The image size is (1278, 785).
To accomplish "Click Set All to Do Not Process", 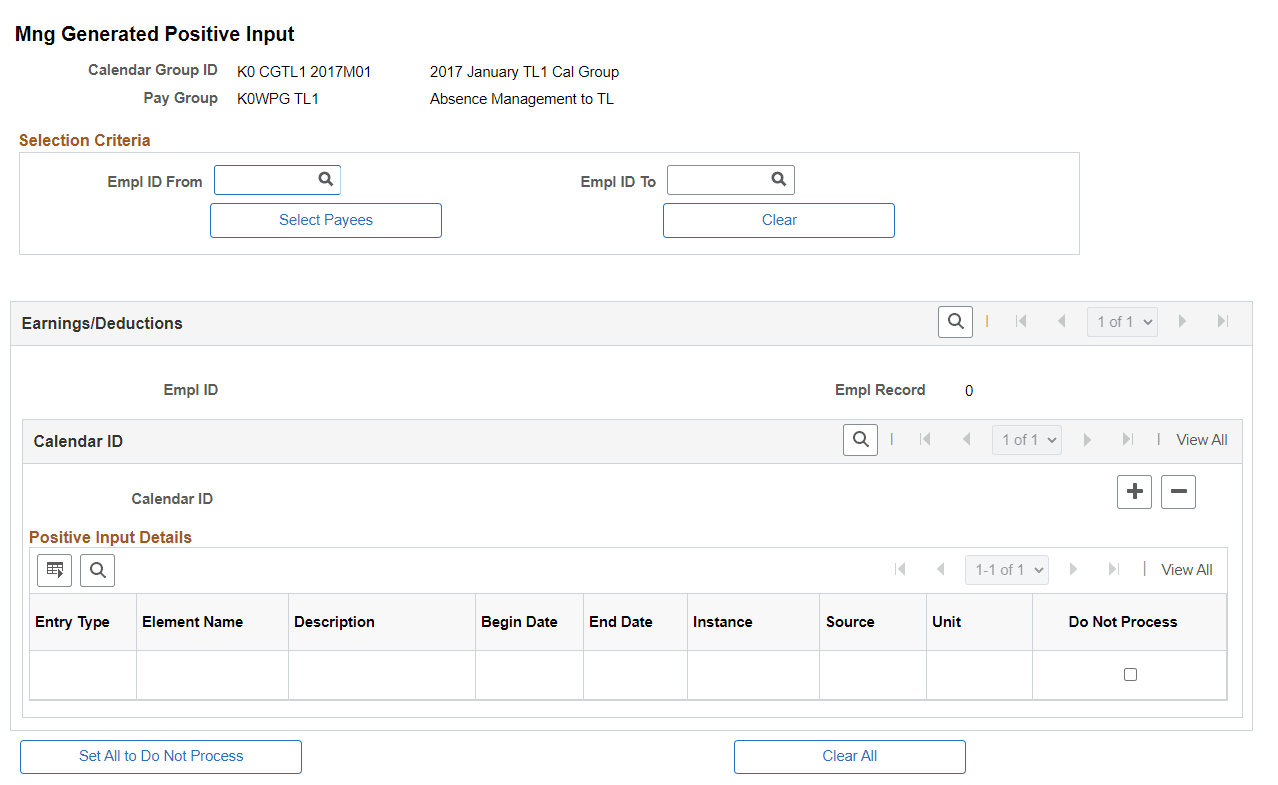I will (160, 757).
